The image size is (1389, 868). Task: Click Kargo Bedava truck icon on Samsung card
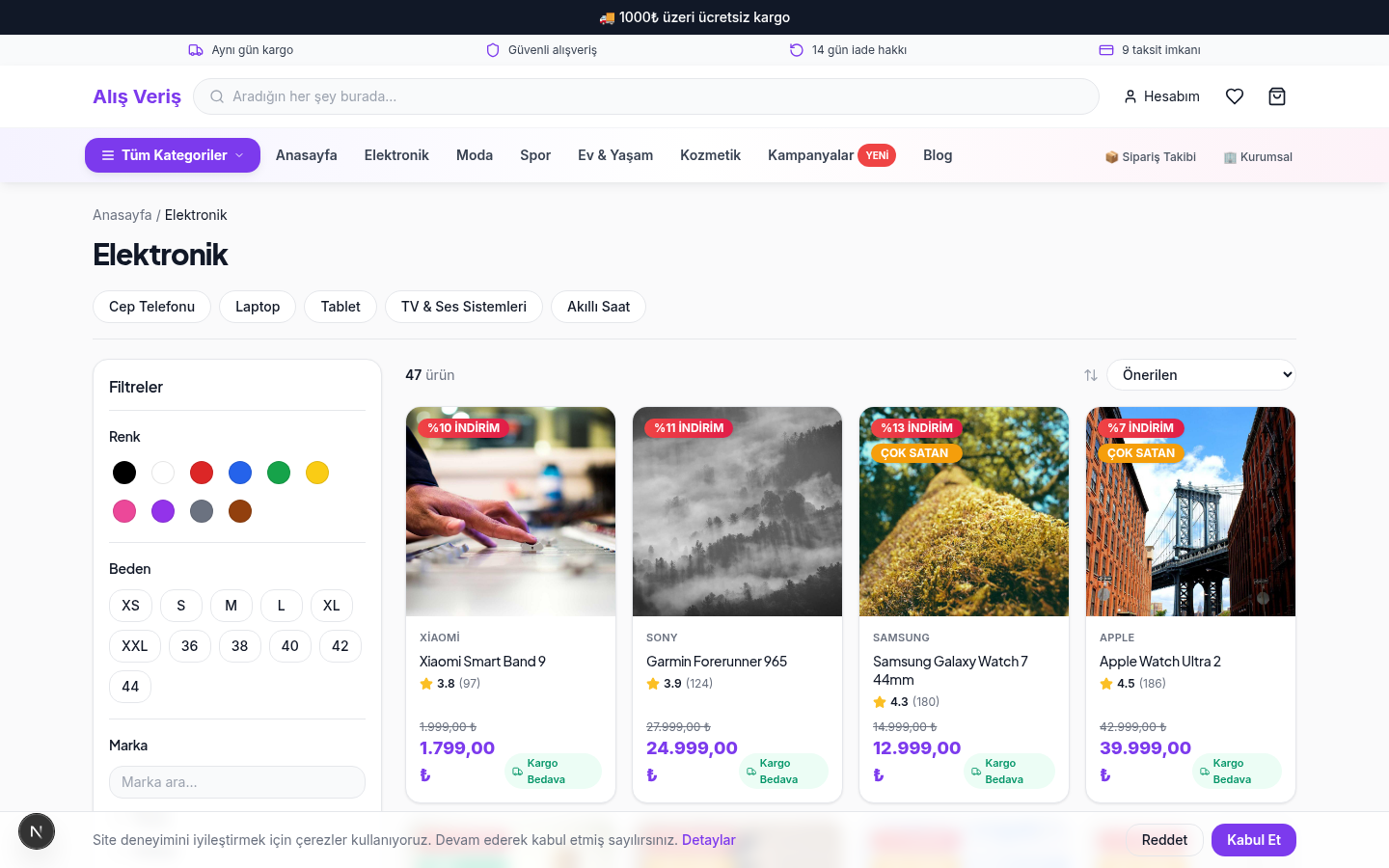976,772
